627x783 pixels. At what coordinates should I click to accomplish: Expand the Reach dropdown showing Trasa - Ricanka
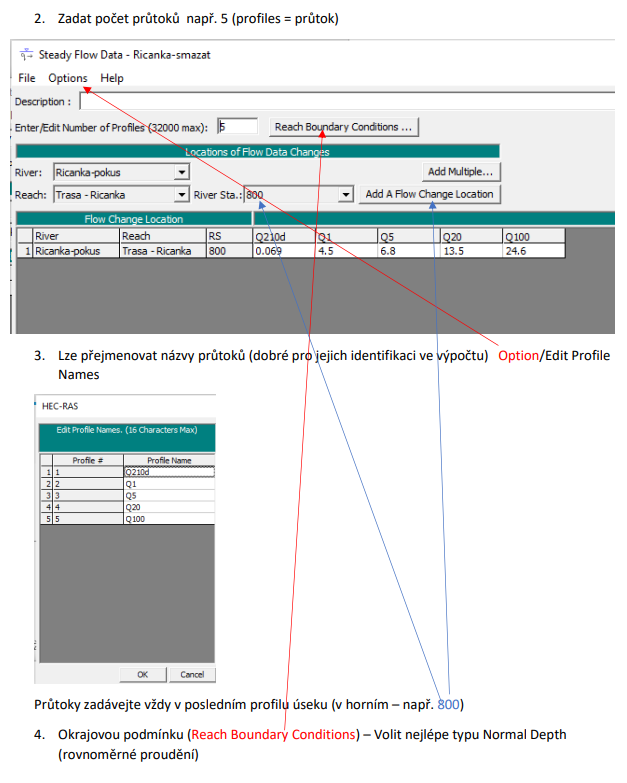181,195
